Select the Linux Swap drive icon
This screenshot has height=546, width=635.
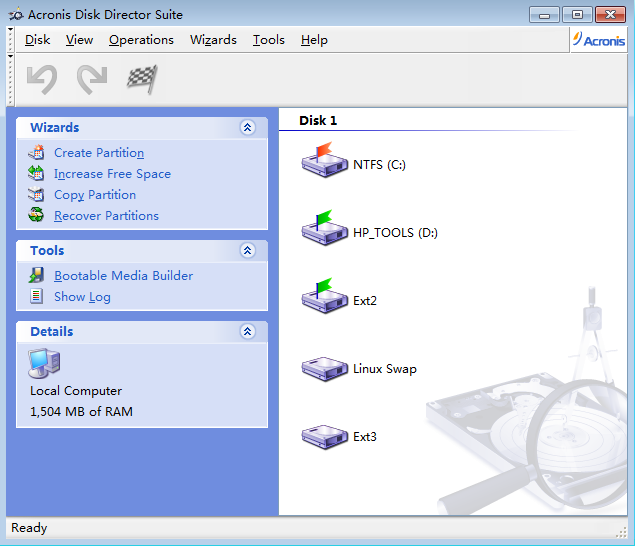tap(324, 369)
